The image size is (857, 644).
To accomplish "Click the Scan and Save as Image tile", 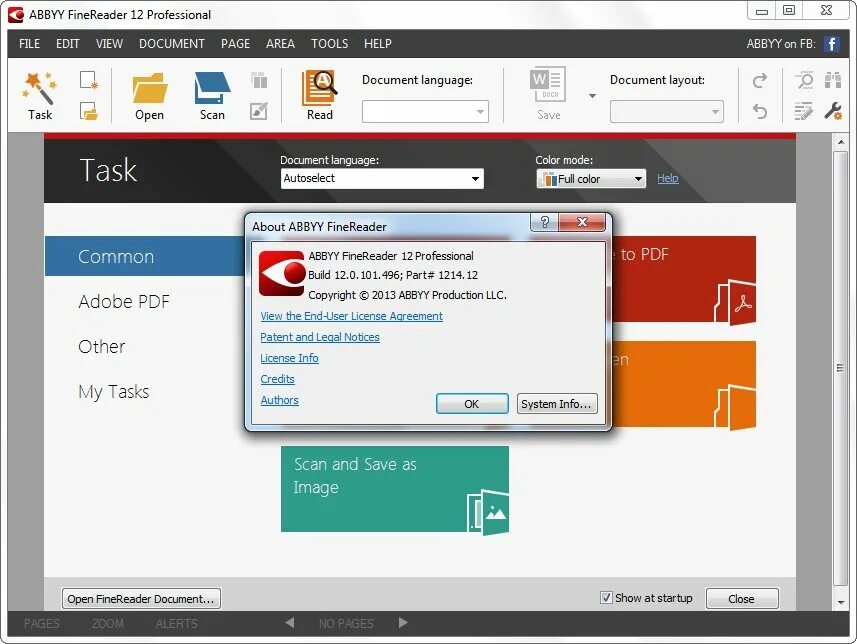I will click(x=395, y=489).
